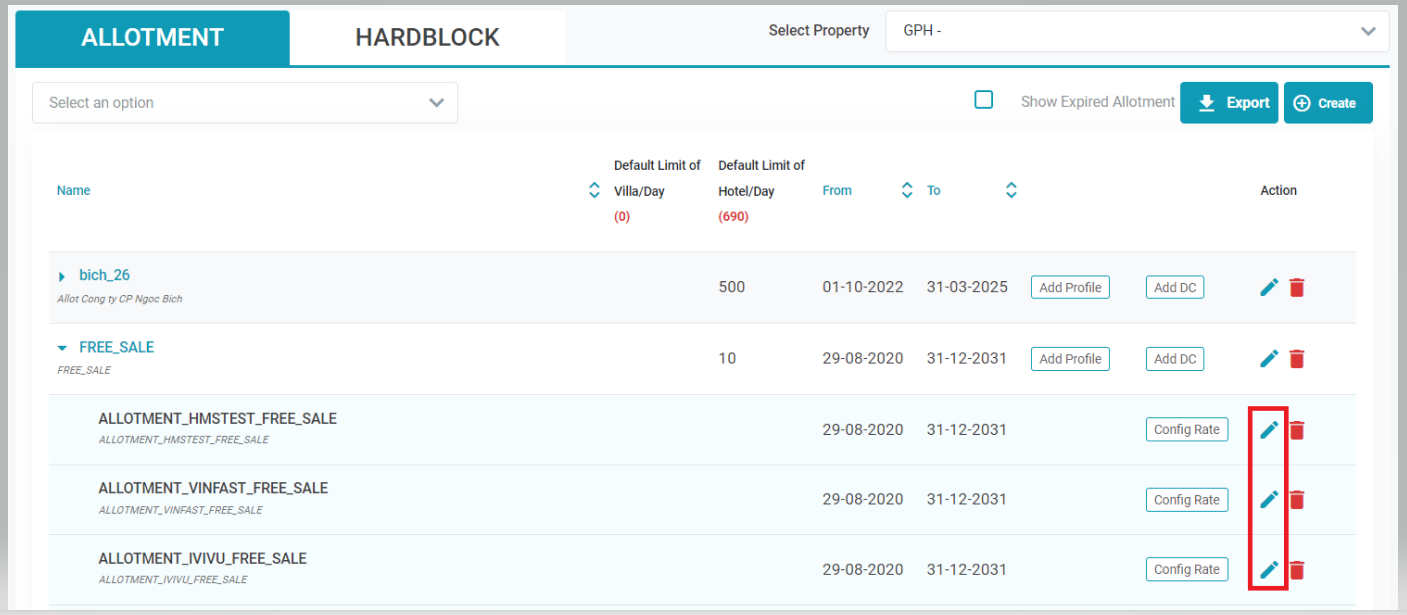Enable the Show Expired Allotment checkbox

coord(984,100)
